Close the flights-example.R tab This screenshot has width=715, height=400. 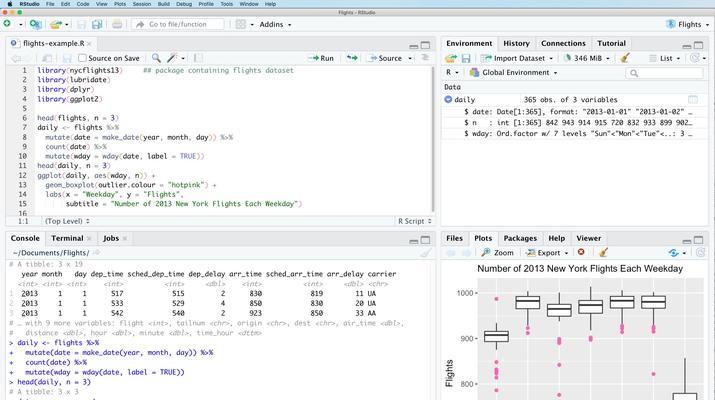(x=89, y=43)
